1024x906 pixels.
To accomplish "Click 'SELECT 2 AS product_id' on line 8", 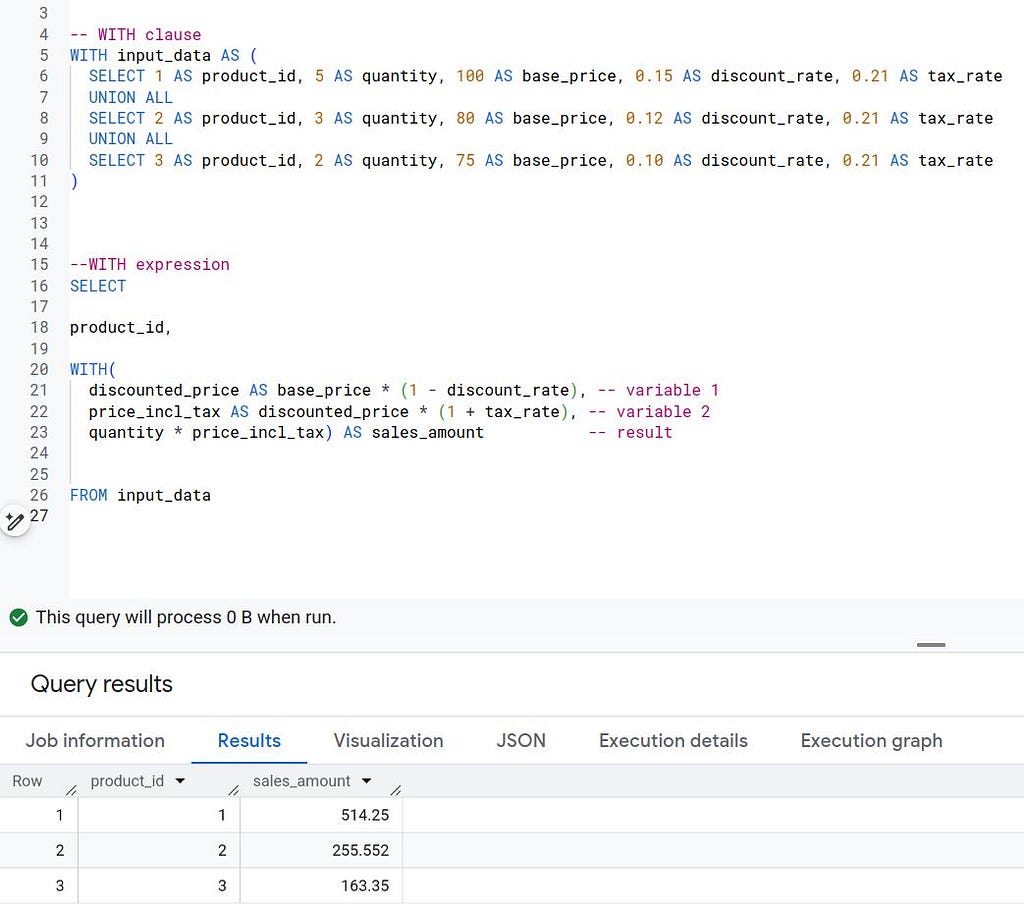I will pyautogui.click(x=193, y=118).
